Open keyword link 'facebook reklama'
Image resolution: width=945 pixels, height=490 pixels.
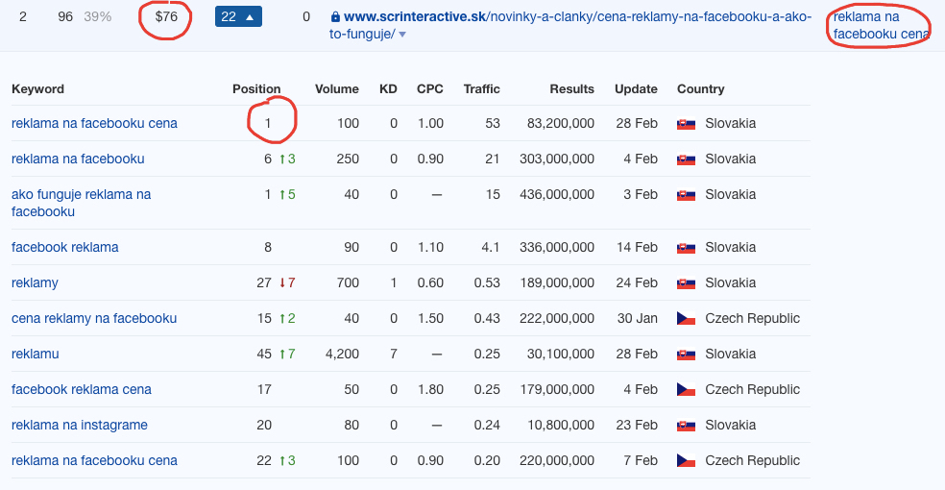click(x=65, y=248)
